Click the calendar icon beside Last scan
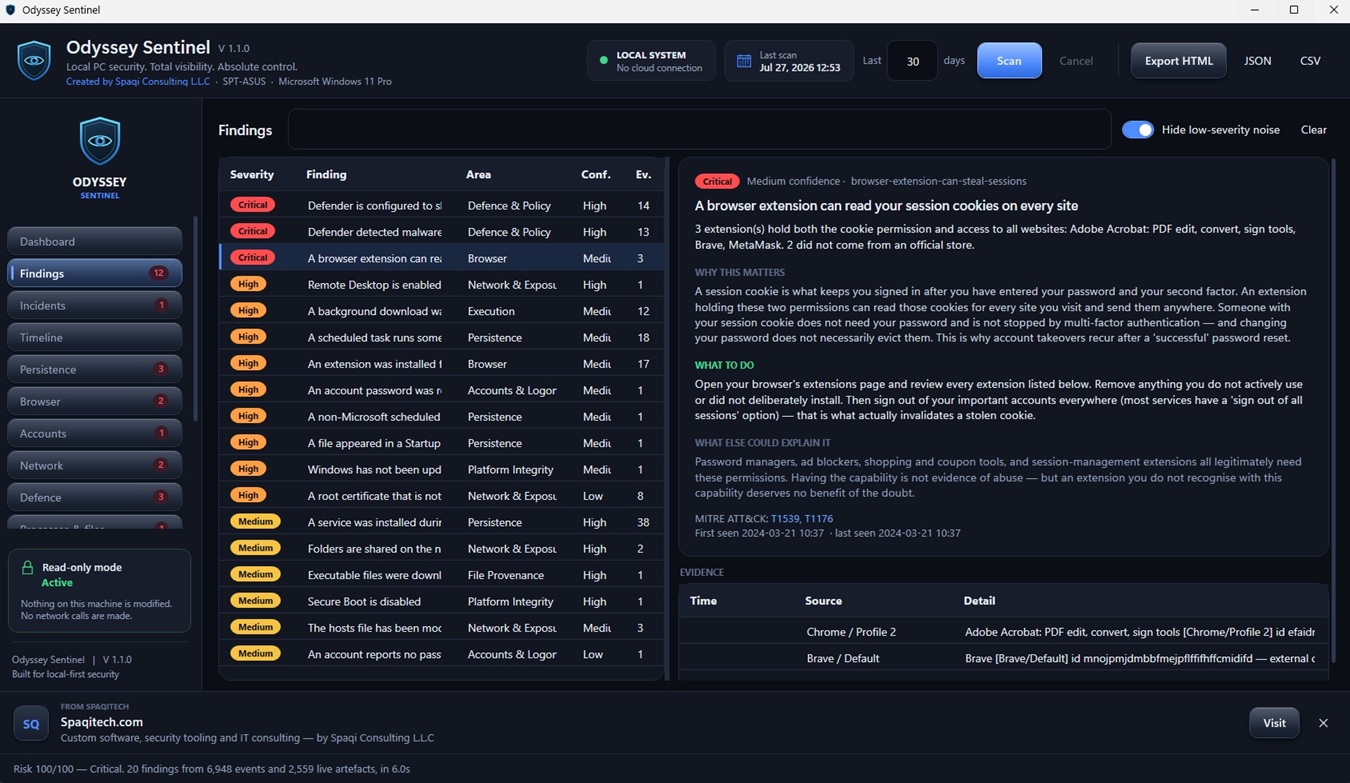 [x=744, y=61]
